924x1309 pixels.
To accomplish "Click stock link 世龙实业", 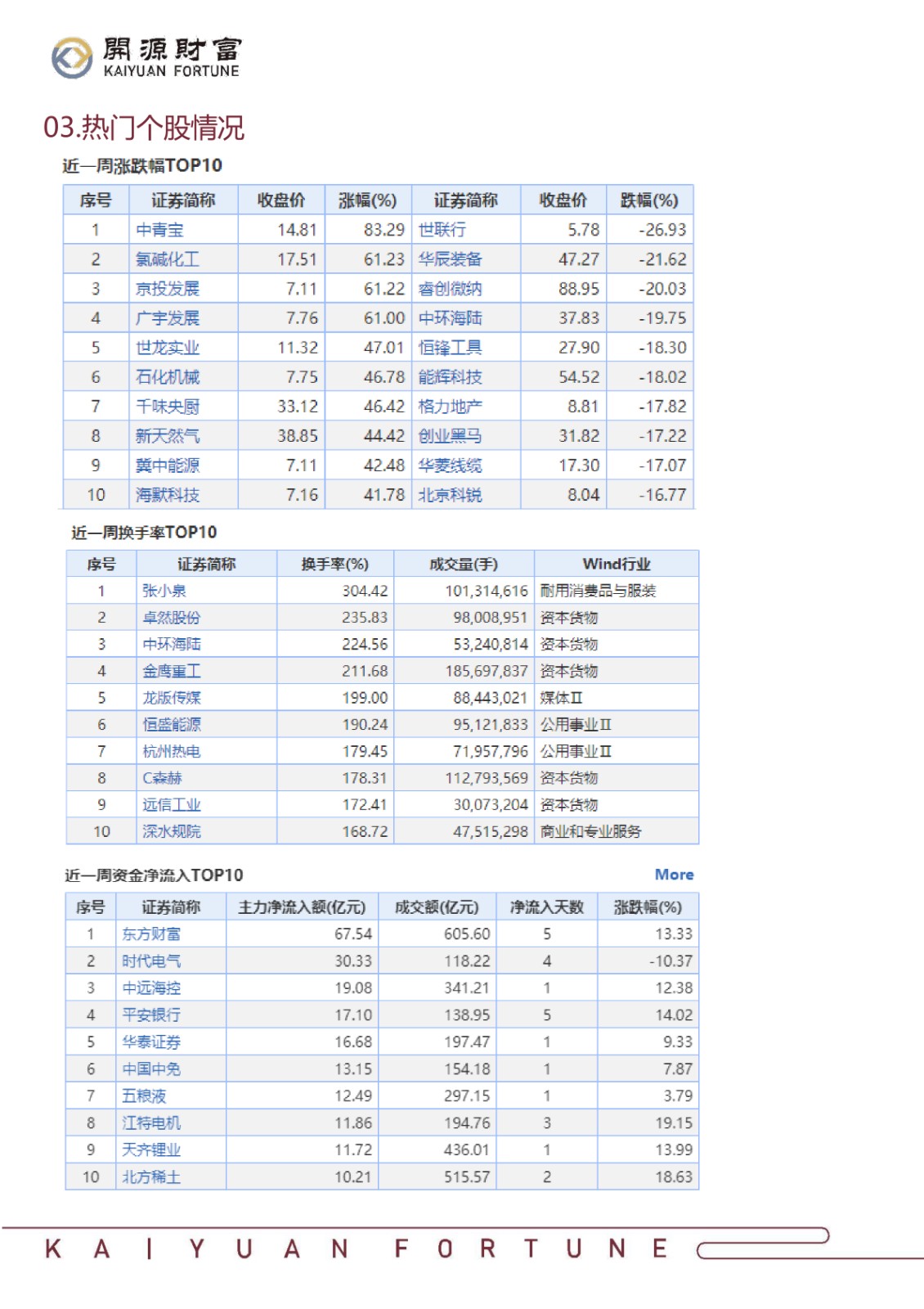I will (x=168, y=348).
